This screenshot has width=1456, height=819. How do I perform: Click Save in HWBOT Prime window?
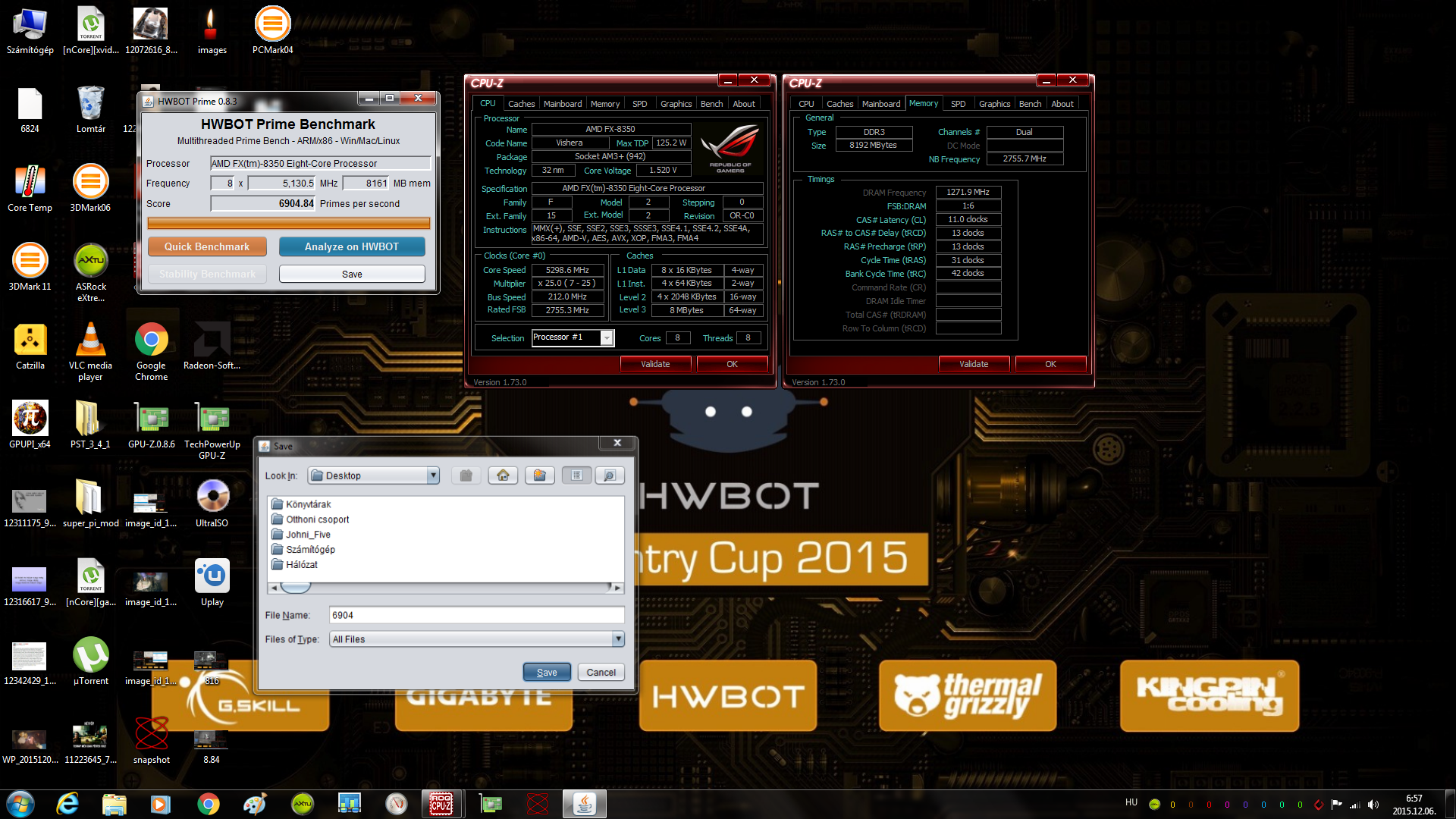click(x=352, y=274)
